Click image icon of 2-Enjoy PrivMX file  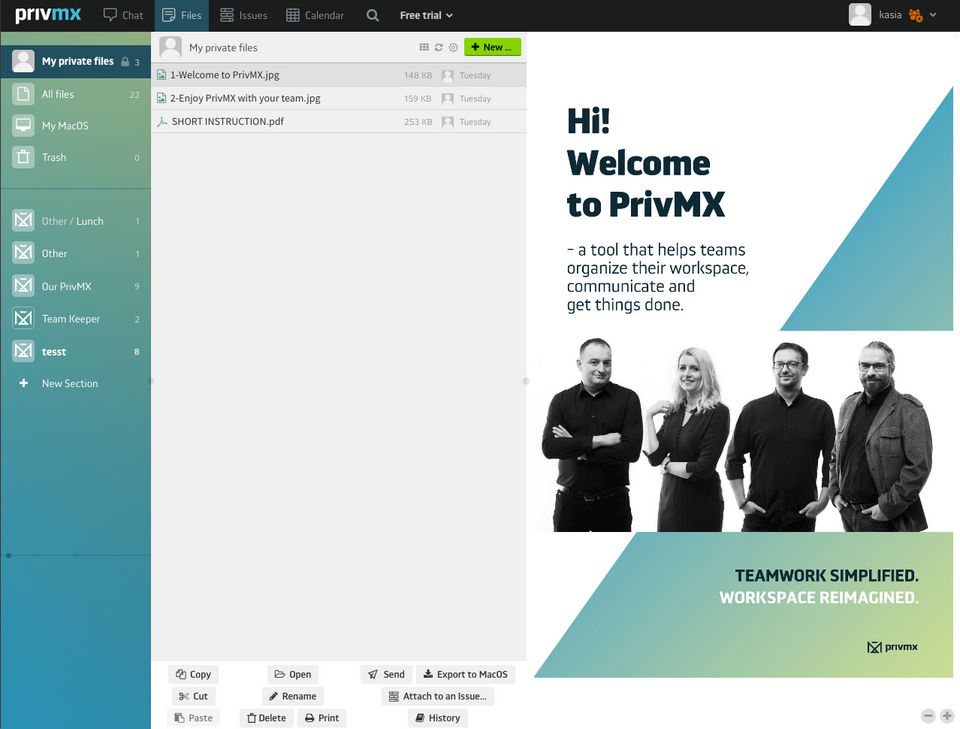pos(161,98)
